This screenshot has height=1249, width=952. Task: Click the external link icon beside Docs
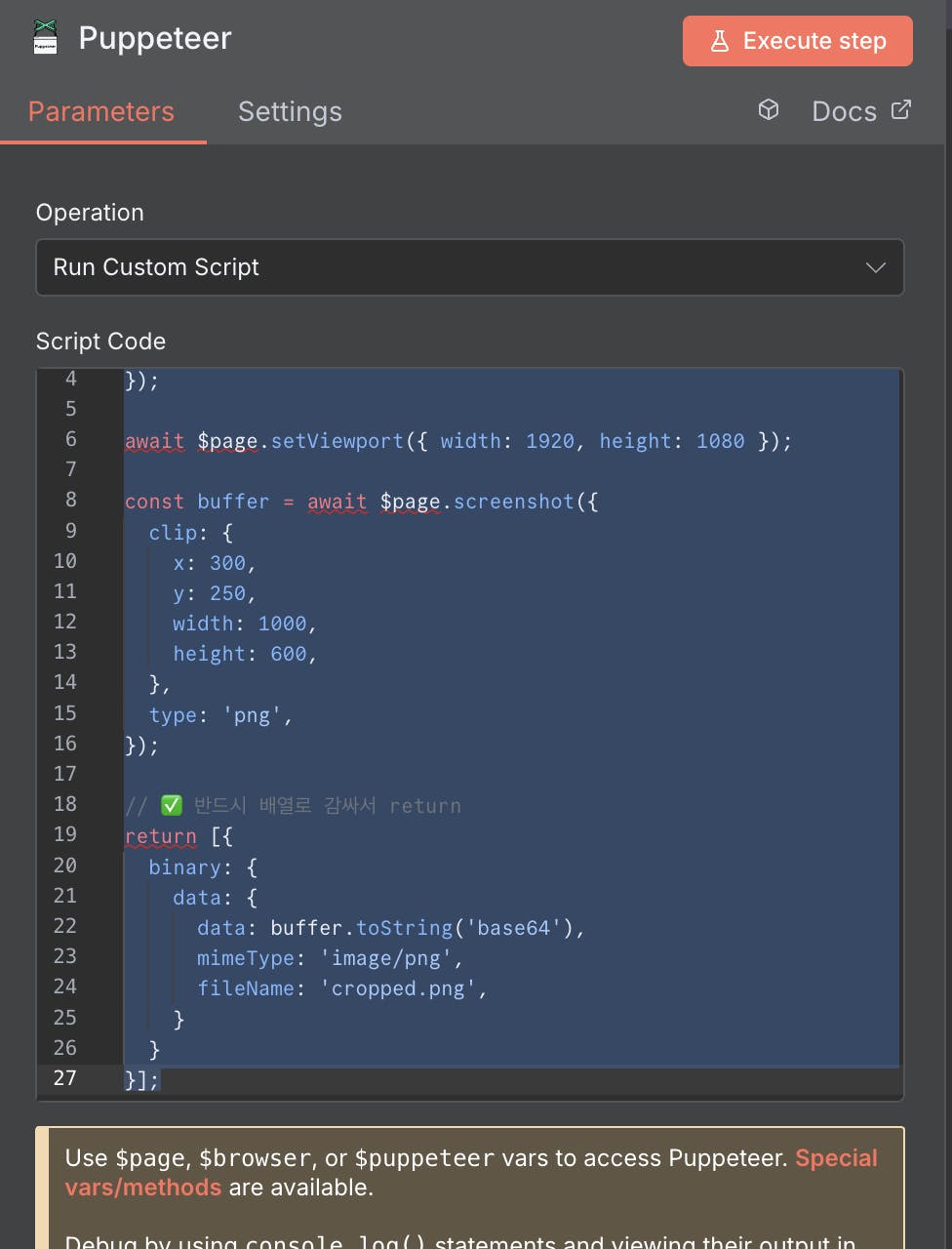tap(901, 109)
